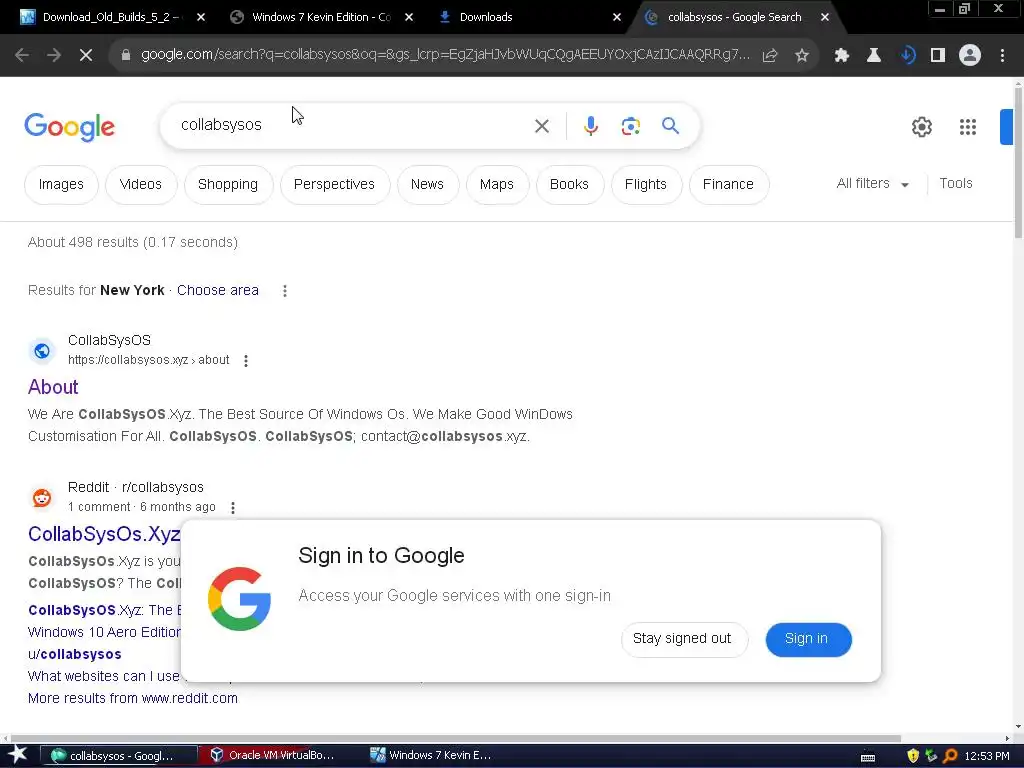Screen dimensions: 1024x768
Task: Open more options for the Reddit result
Action: click(x=232, y=507)
